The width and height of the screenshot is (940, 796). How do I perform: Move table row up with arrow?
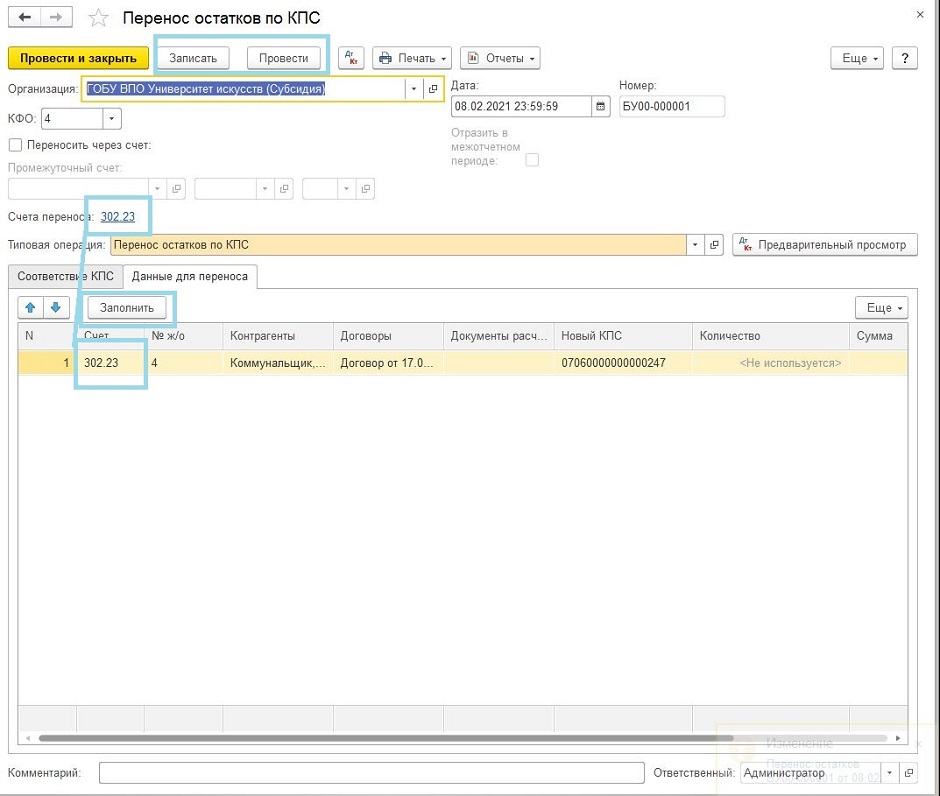[31, 308]
